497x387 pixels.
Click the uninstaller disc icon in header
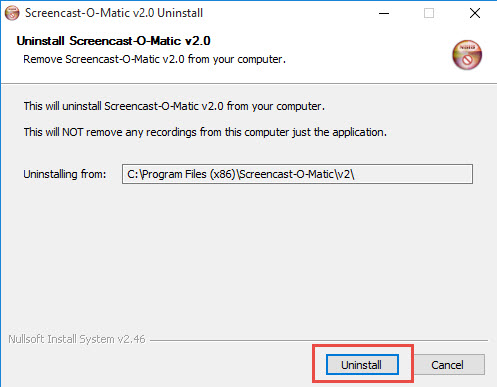tap(467, 55)
